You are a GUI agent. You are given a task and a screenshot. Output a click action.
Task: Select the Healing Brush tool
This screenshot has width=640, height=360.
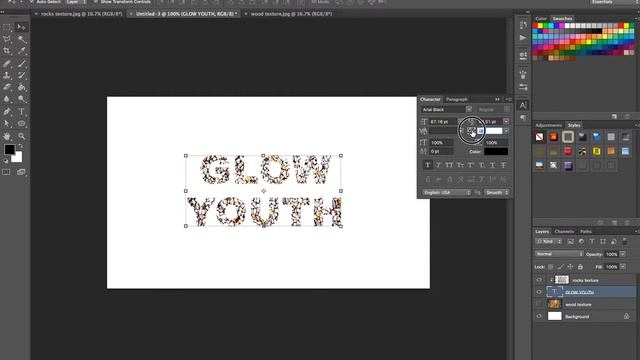[7, 64]
